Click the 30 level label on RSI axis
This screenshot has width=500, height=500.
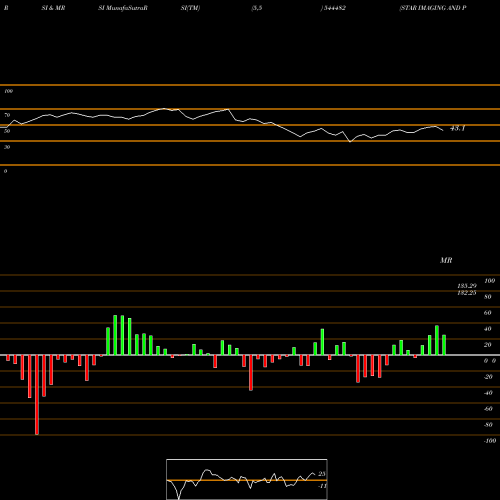(7, 147)
